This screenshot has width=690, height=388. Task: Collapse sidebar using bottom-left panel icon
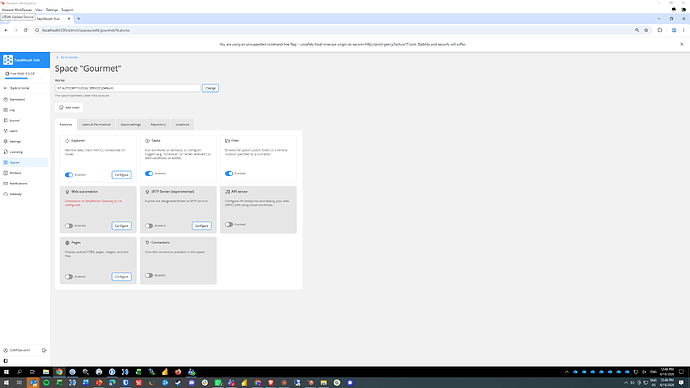pos(6,361)
